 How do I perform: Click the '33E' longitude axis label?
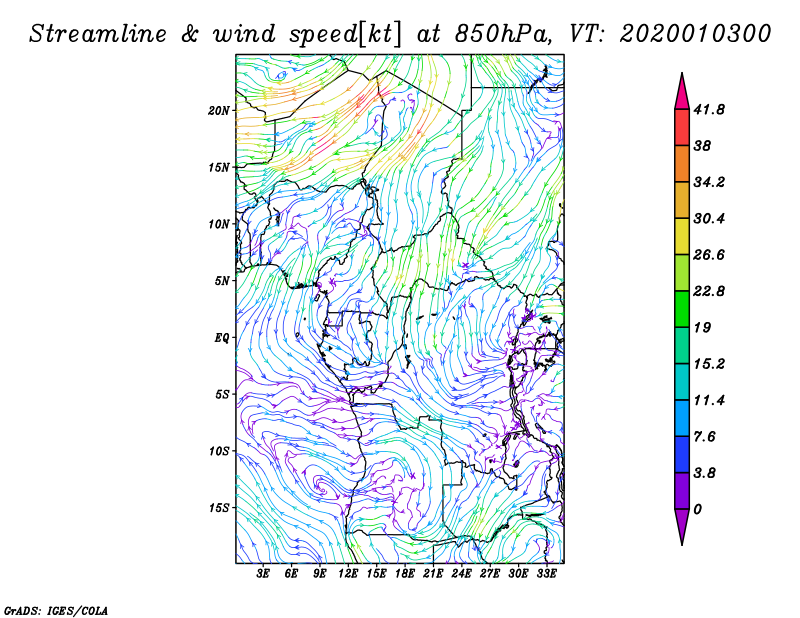[x=546, y=574]
